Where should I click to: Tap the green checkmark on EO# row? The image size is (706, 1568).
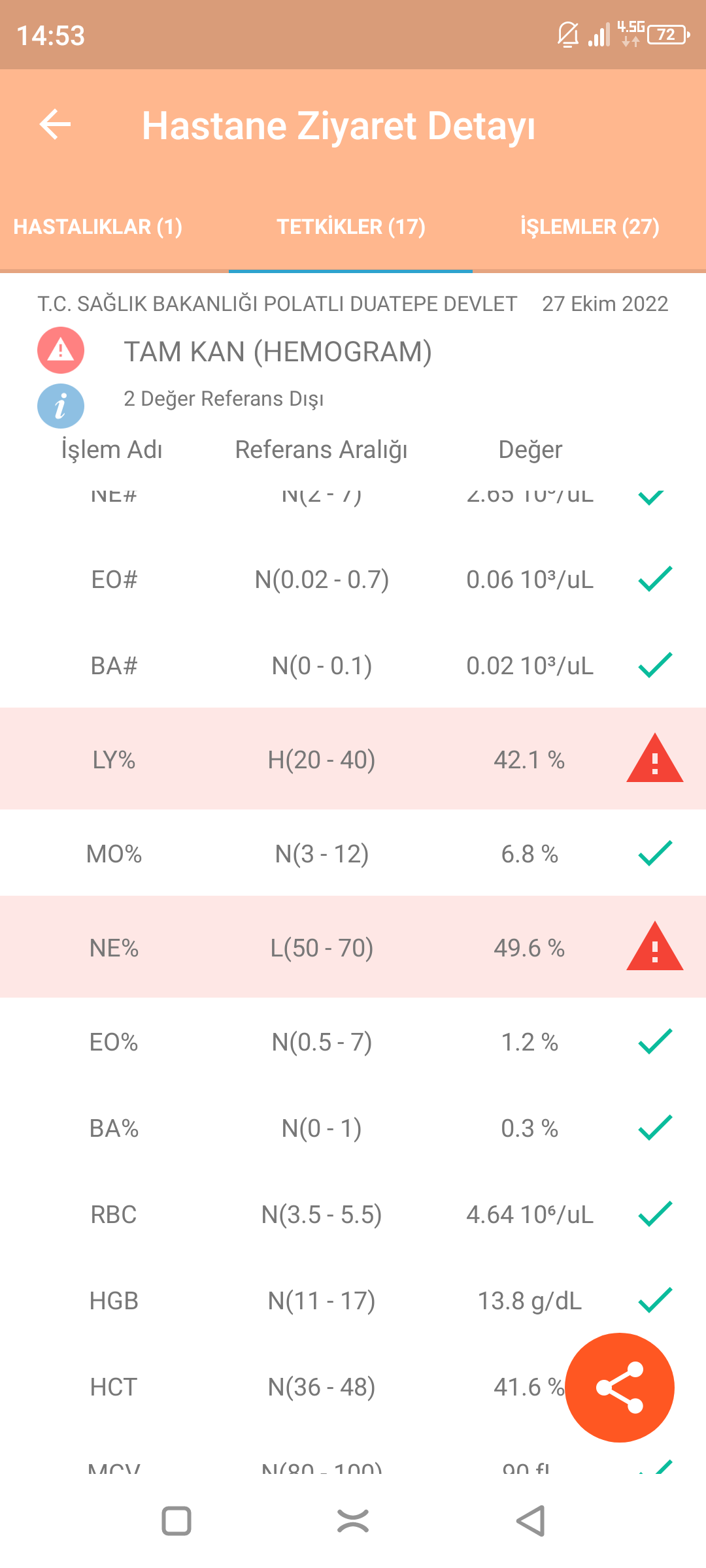point(654,579)
